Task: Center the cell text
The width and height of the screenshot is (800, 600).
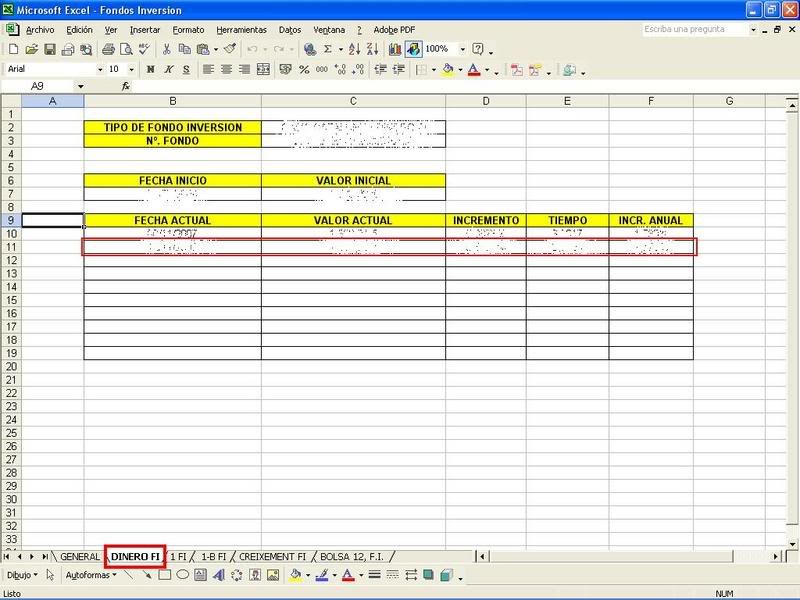Action: (226, 69)
